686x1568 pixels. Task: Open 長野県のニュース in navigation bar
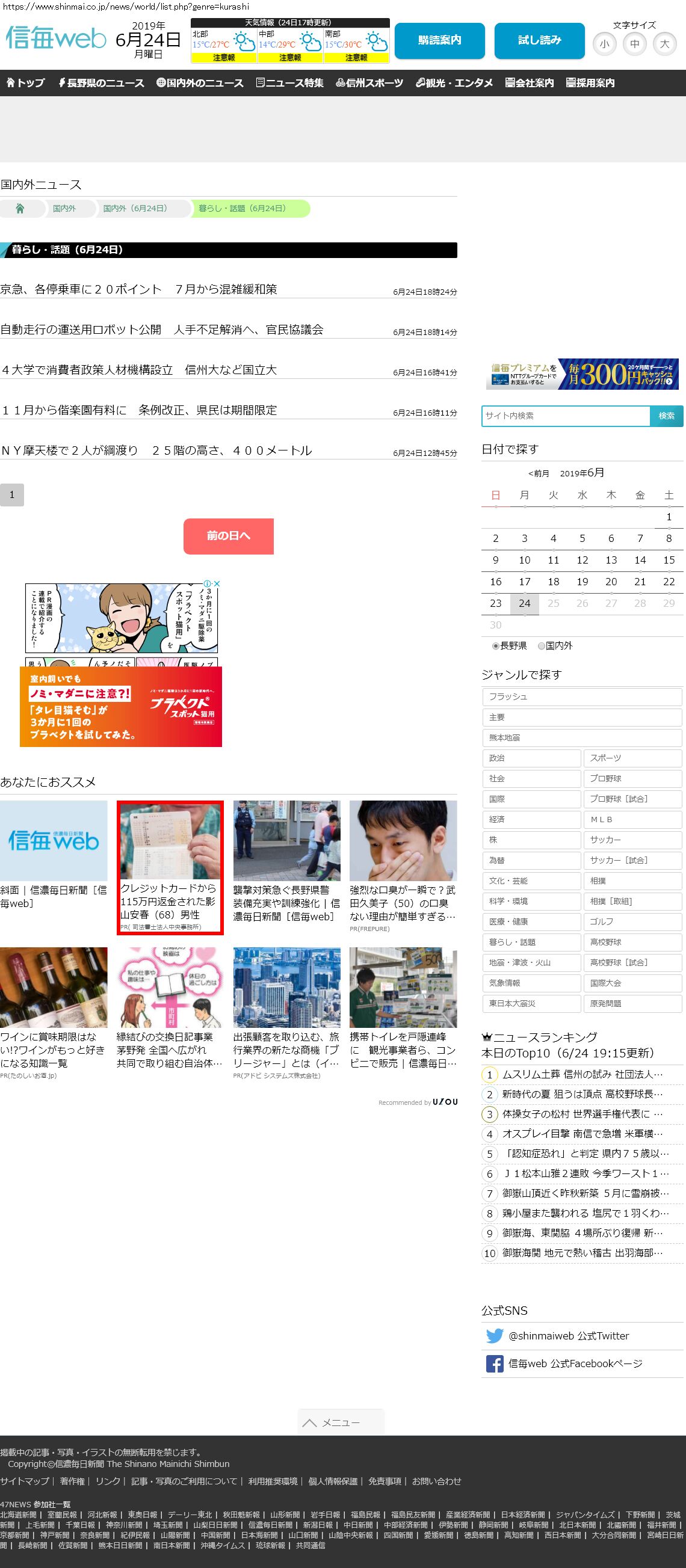101,83
